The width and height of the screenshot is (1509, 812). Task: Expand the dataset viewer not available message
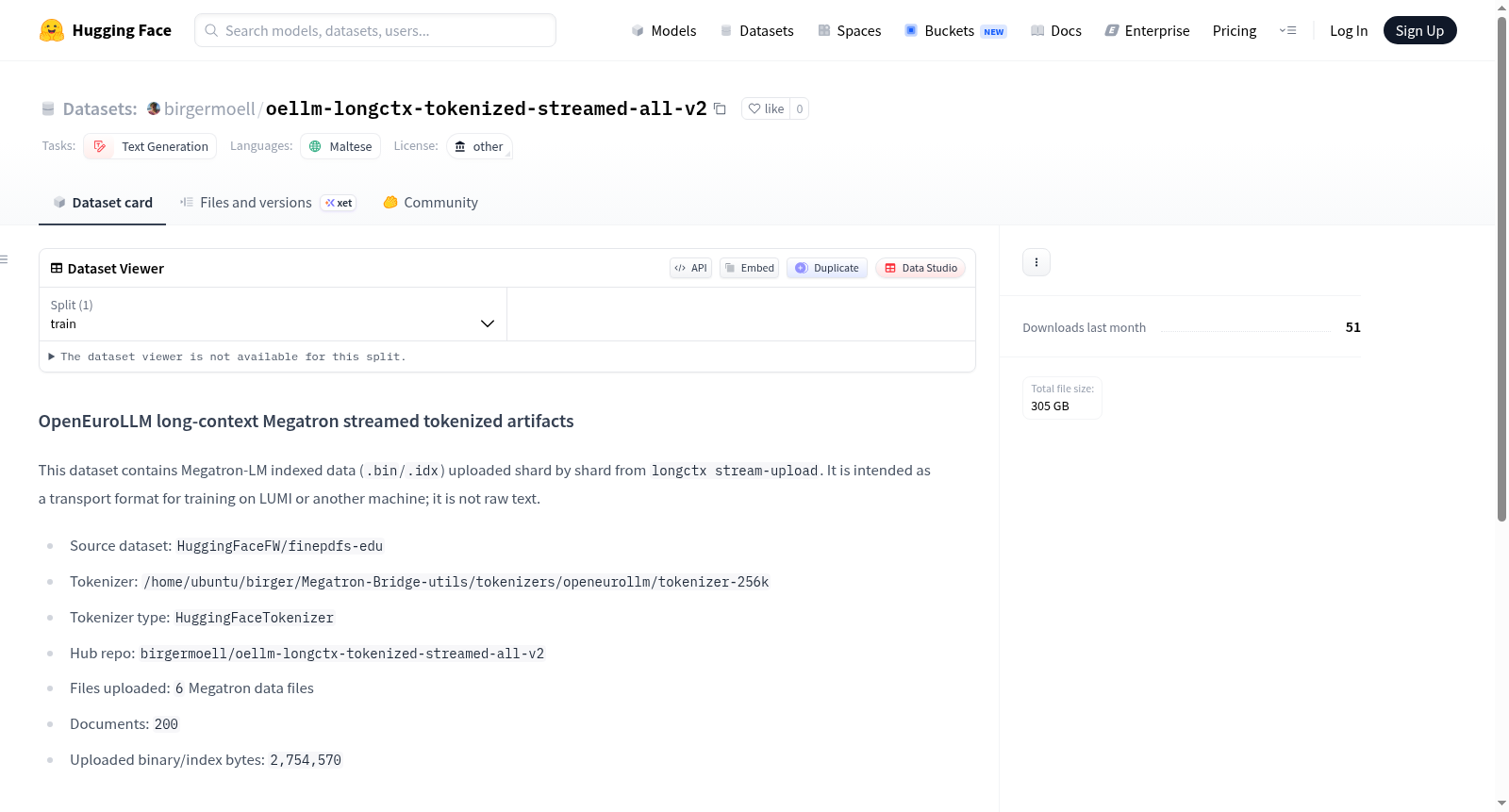(x=227, y=356)
